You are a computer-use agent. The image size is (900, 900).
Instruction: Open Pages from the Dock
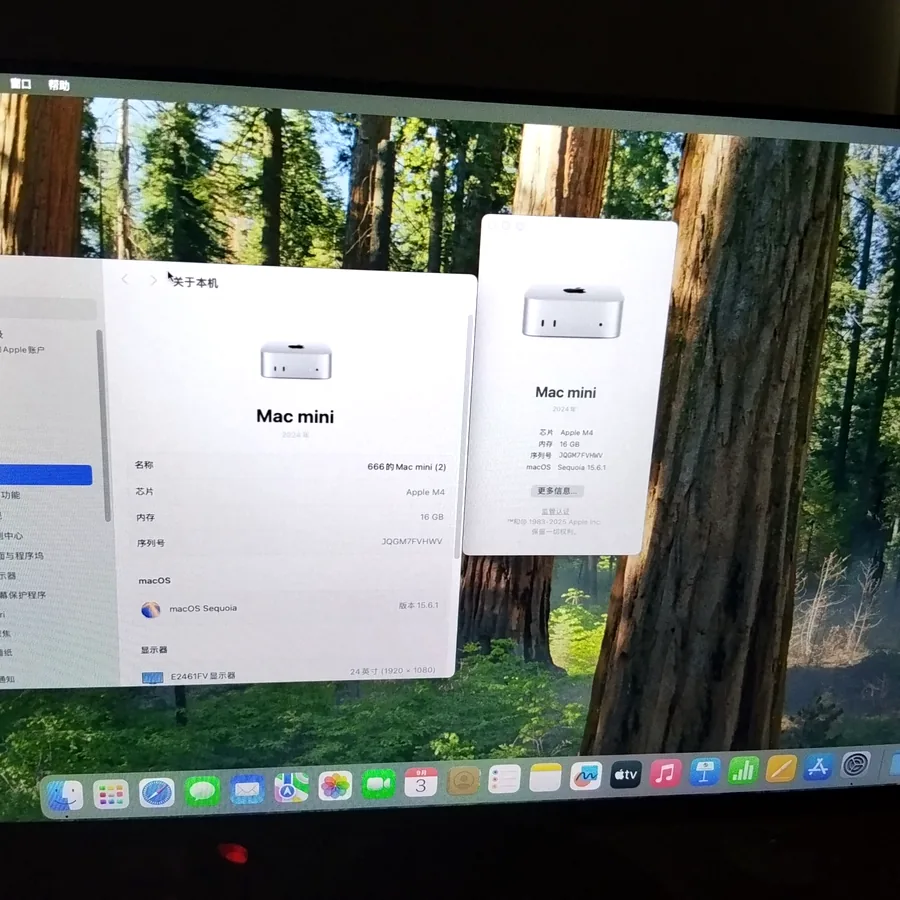781,768
